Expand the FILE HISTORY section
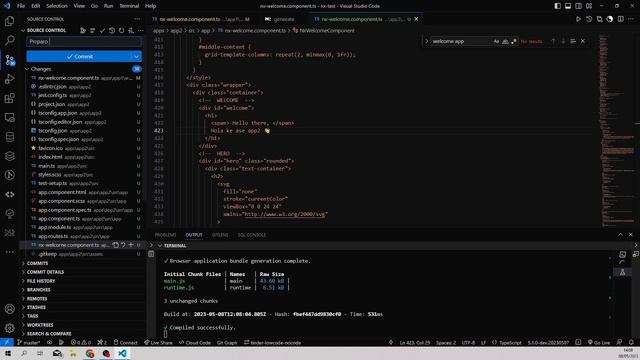Image resolution: width=640 pixels, height=360 pixels. click(41, 281)
